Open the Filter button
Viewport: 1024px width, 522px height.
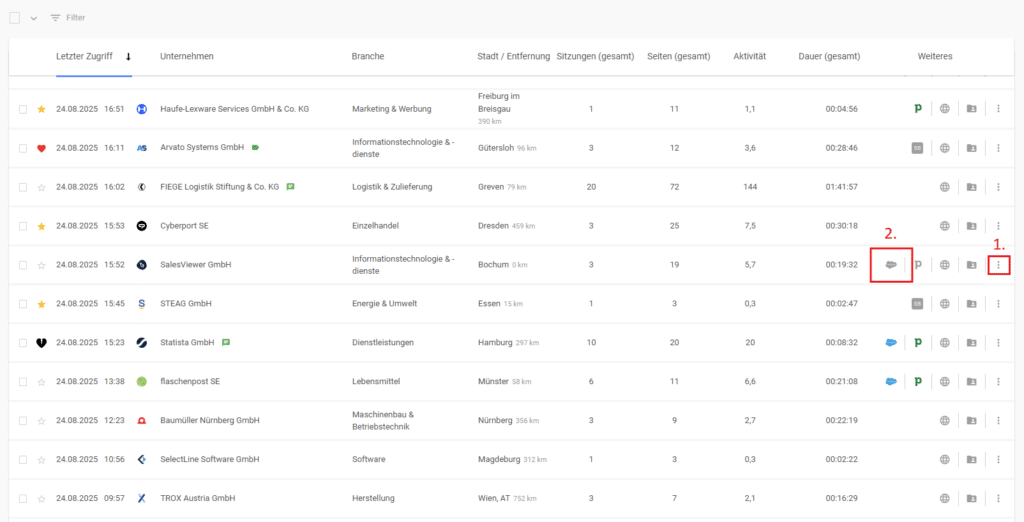[68, 18]
